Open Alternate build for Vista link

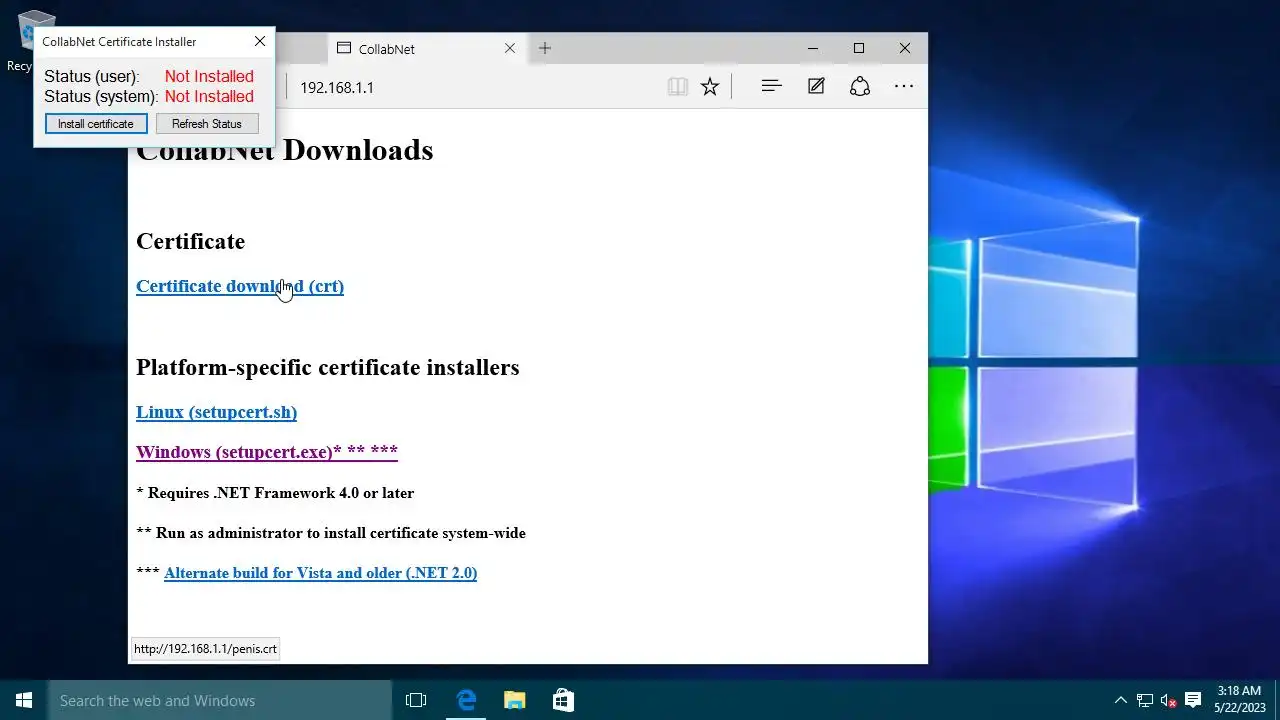320,573
